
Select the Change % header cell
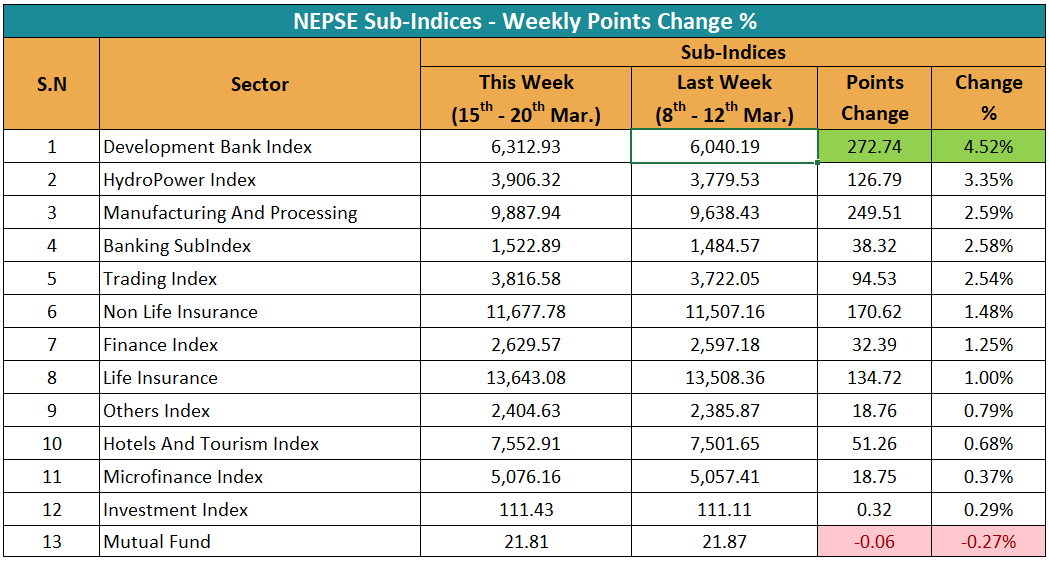[988, 98]
